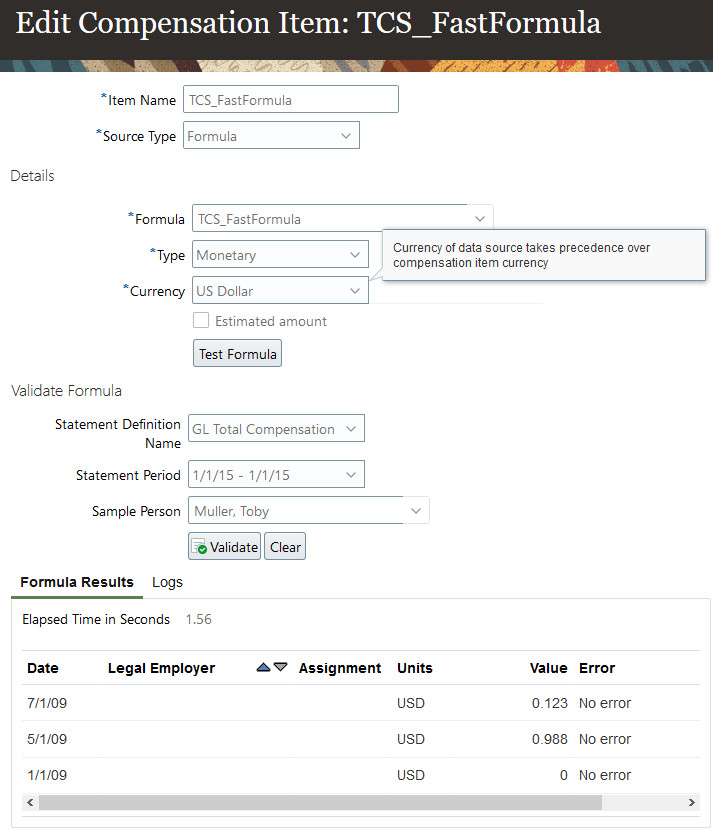The image size is (713, 830).
Task: Expand the Sample Person dropdown
Action: (x=416, y=511)
